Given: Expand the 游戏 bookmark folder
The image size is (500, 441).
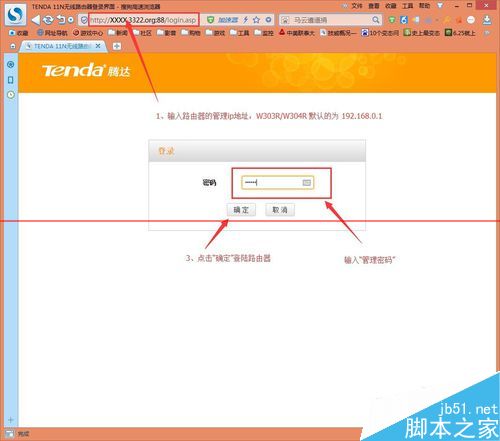Looking at the screenshot, I should click(x=215, y=33).
